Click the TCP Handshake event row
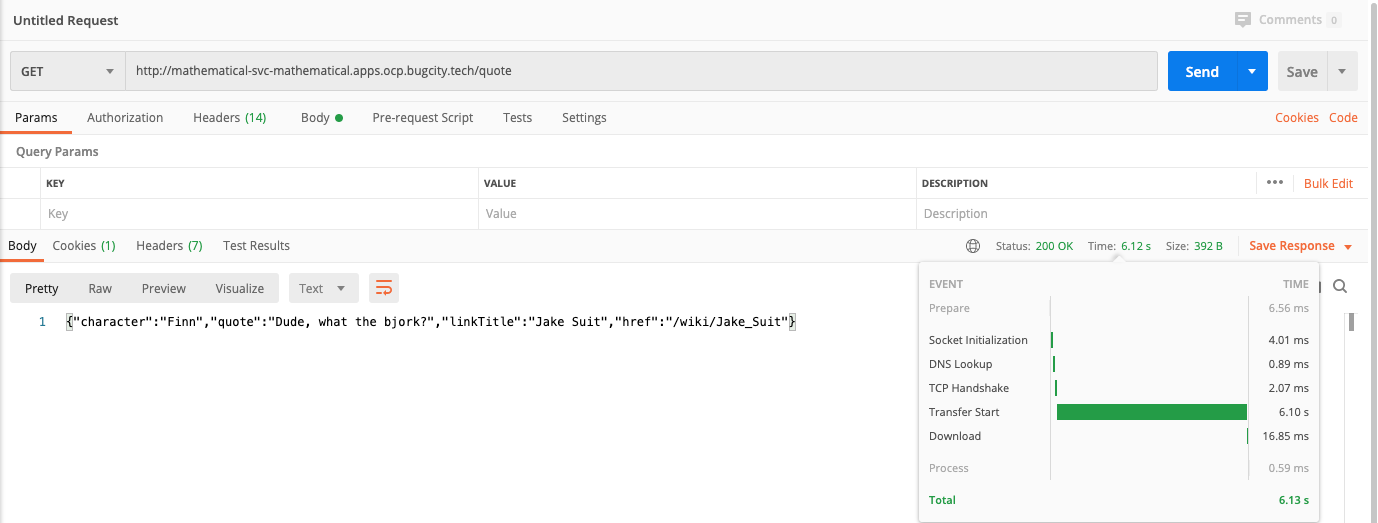This screenshot has height=523, width=1378. coord(1118,388)
